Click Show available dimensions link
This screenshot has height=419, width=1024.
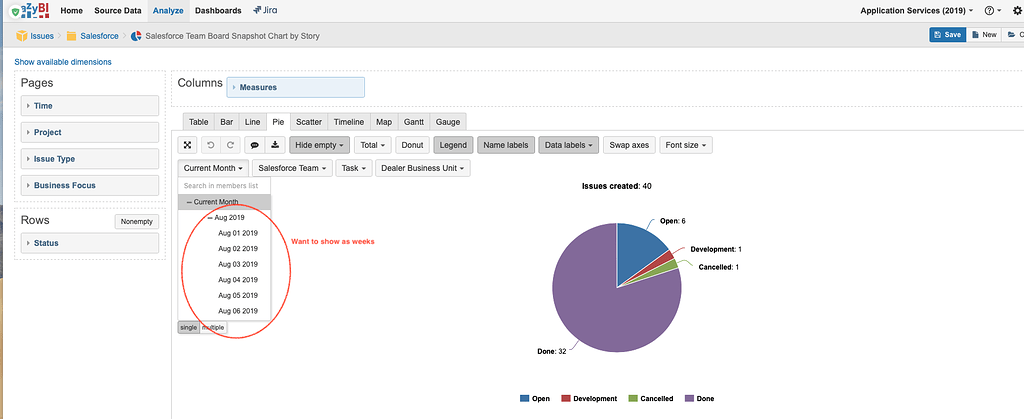[x=63, y=62]
